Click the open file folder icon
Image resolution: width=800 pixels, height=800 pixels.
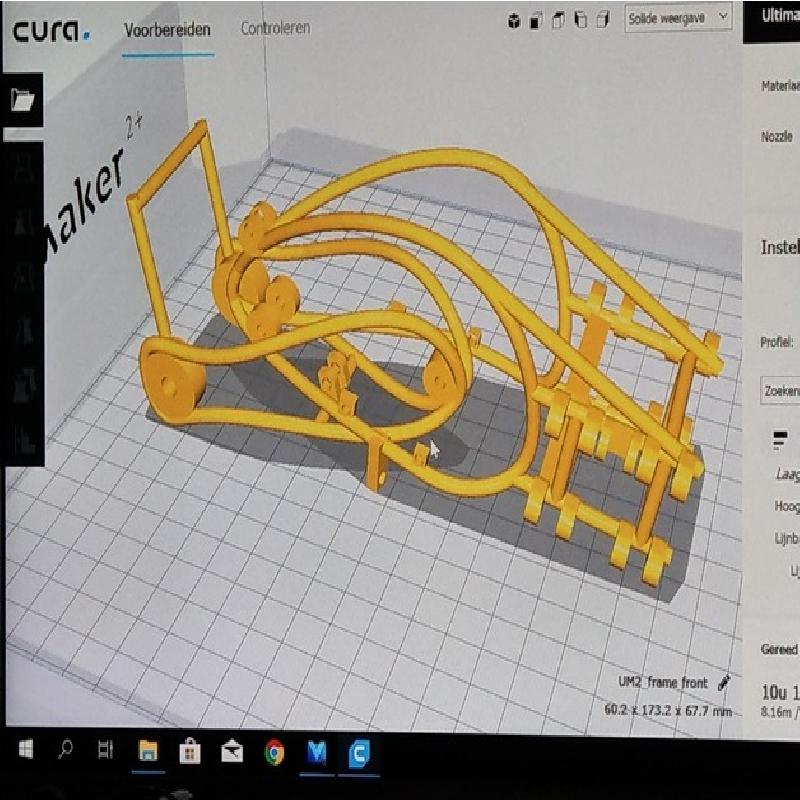pyautogui.click(x=22, y=99)
